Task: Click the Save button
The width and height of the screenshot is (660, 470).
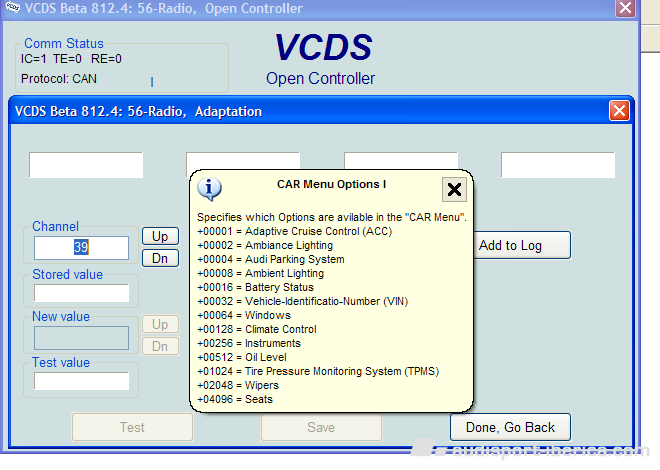Action: coord(321,427)
